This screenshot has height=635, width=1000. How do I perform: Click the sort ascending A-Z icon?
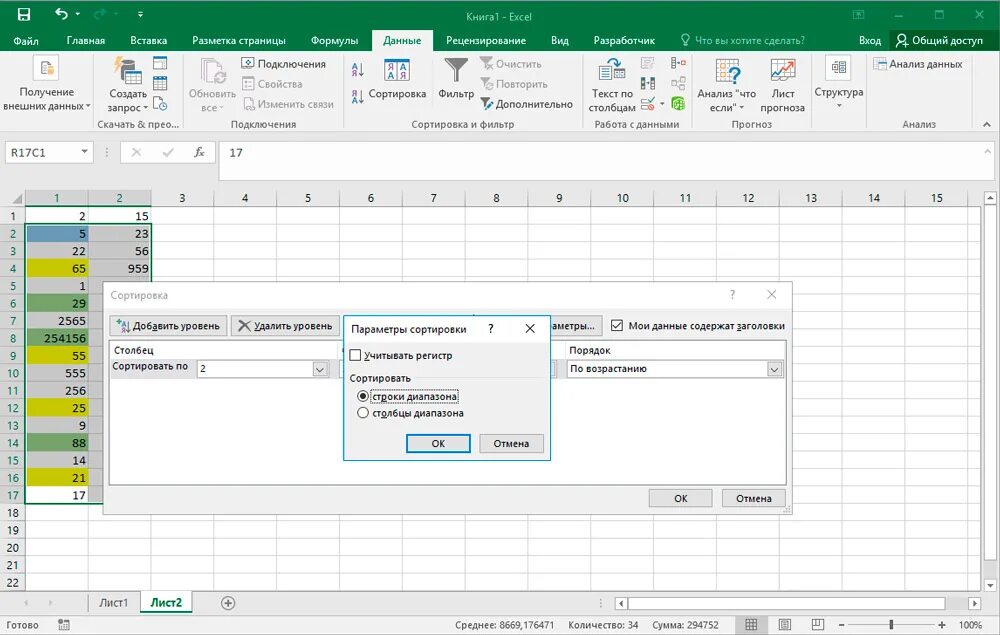click(x=358, y=69)
